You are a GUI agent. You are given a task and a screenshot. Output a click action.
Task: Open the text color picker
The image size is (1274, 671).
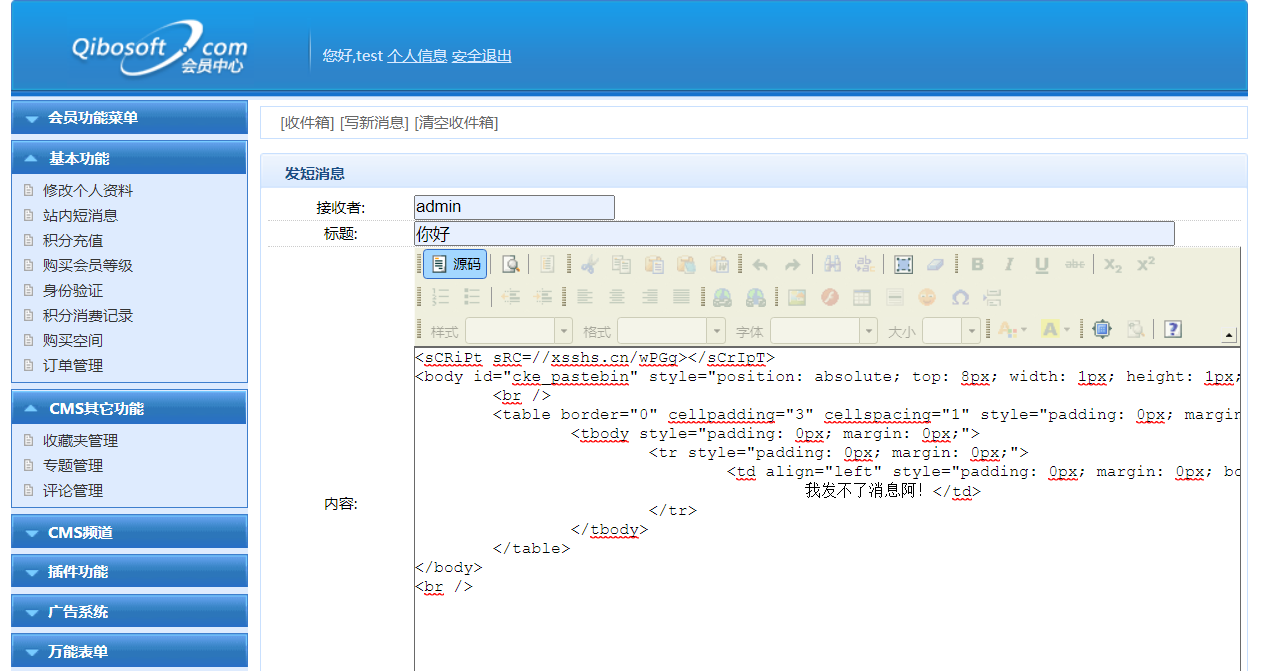pos(1013,329)
